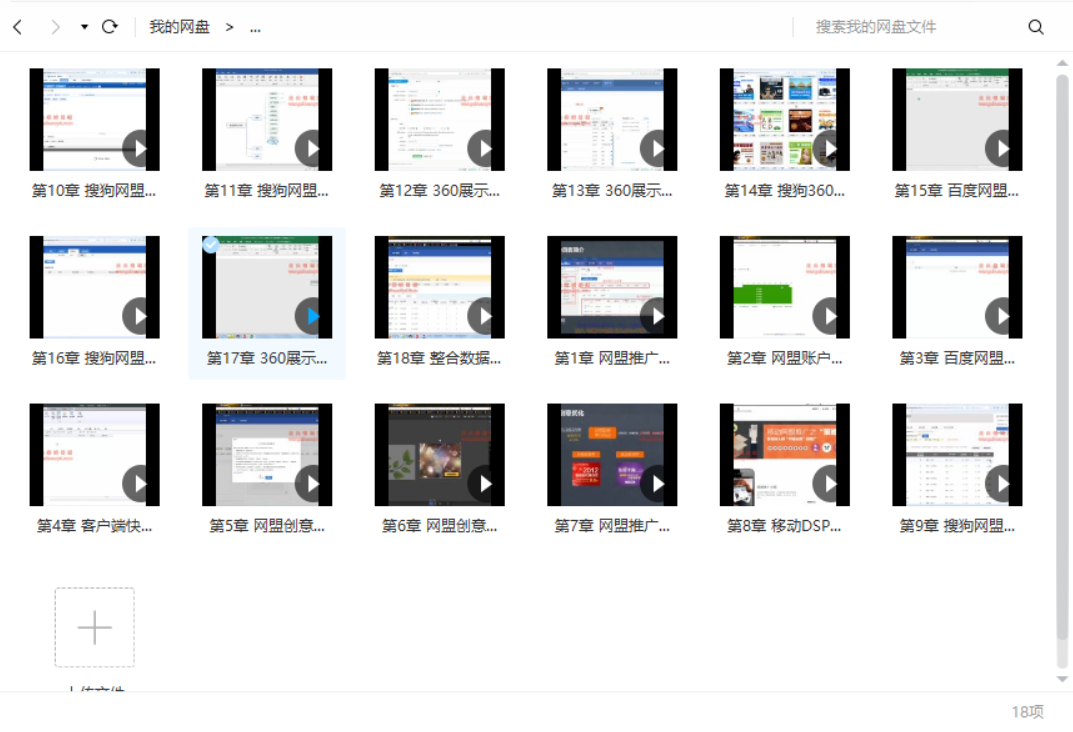This screenshot has height=732, width=1073.
Task: Refresh the file list
Action: [x=109, y=27]
